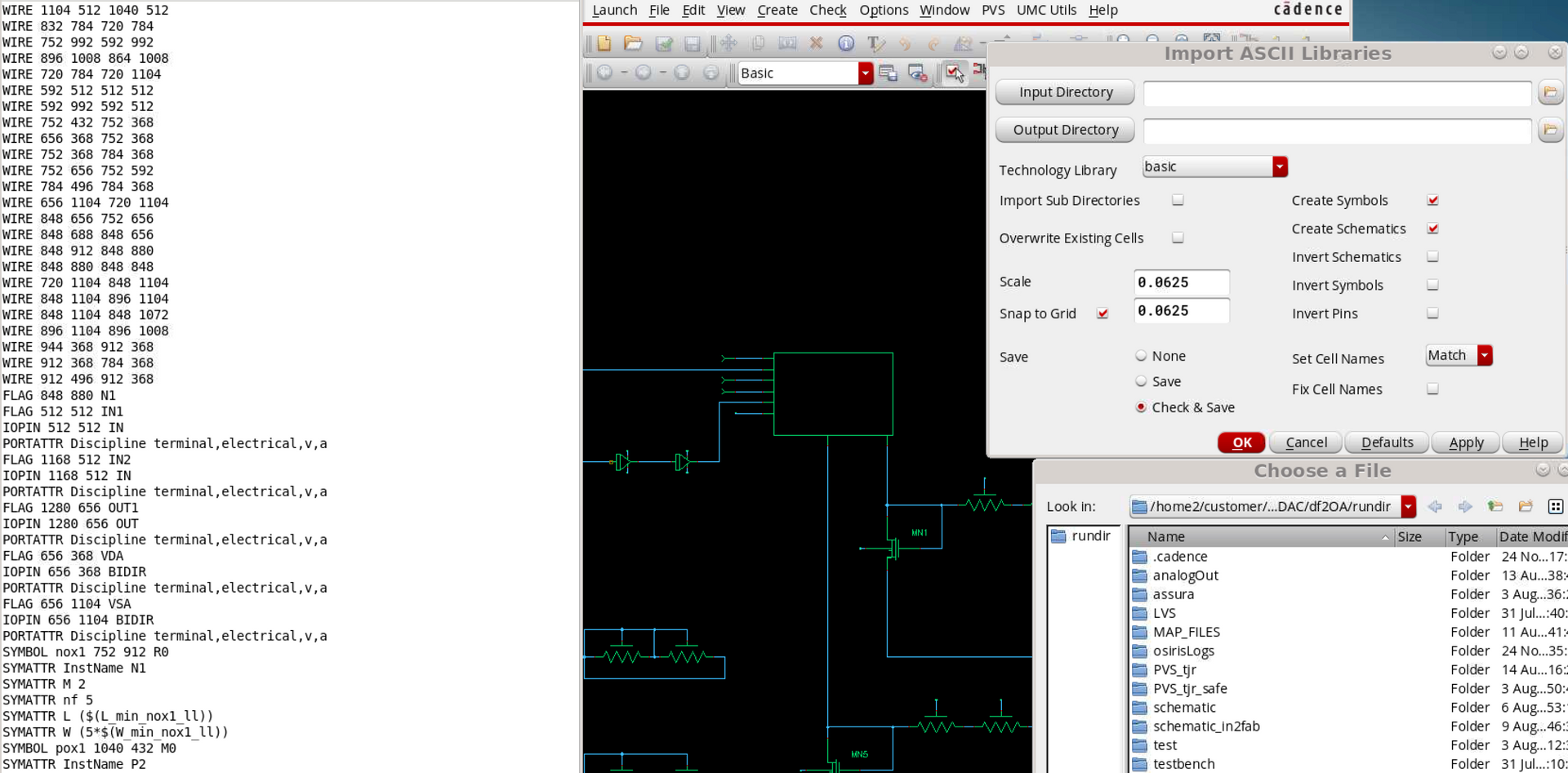Click the .cadence folder icon
The width and height of the screenshot is (1568, 773).
(1140, 557)
